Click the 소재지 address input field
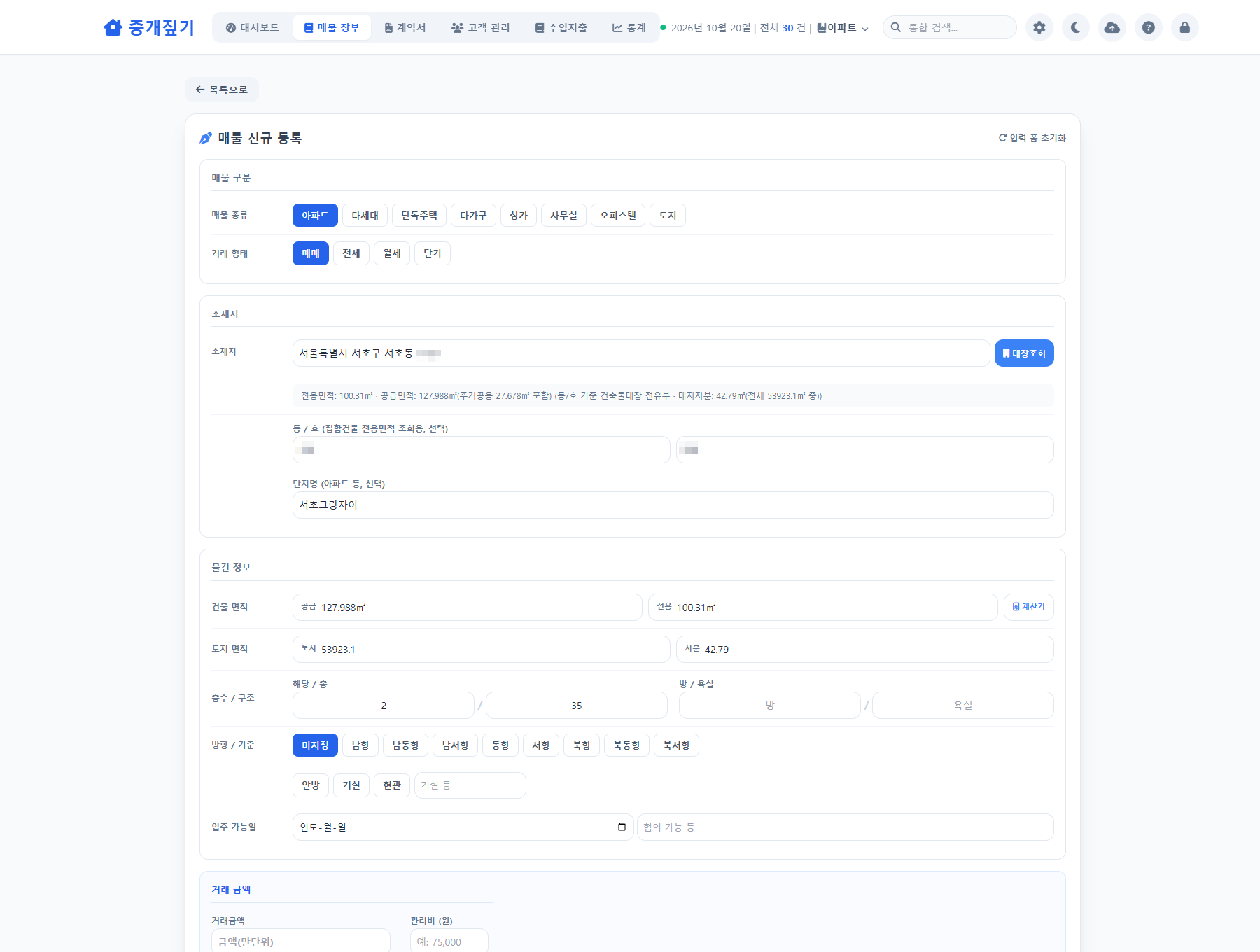The width and height of the screenshot is (1260, 952). click(641, 353)
